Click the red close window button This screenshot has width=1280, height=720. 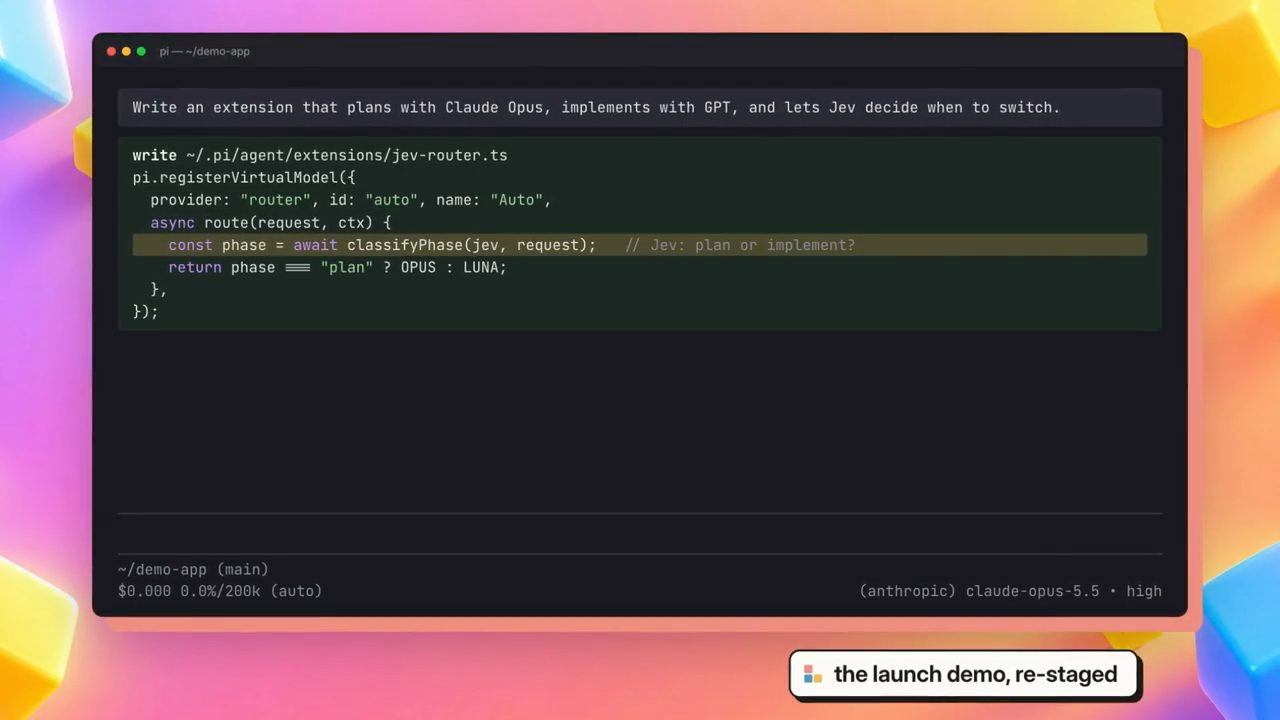click(x=111, y=51)
